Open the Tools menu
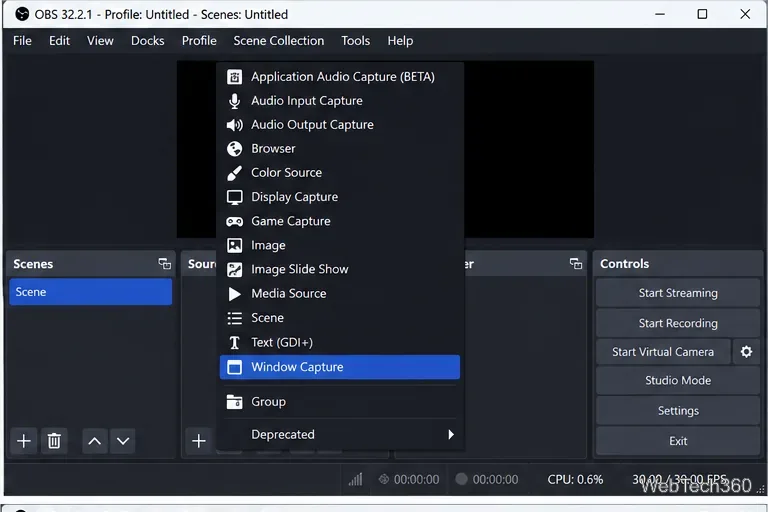 356,41
